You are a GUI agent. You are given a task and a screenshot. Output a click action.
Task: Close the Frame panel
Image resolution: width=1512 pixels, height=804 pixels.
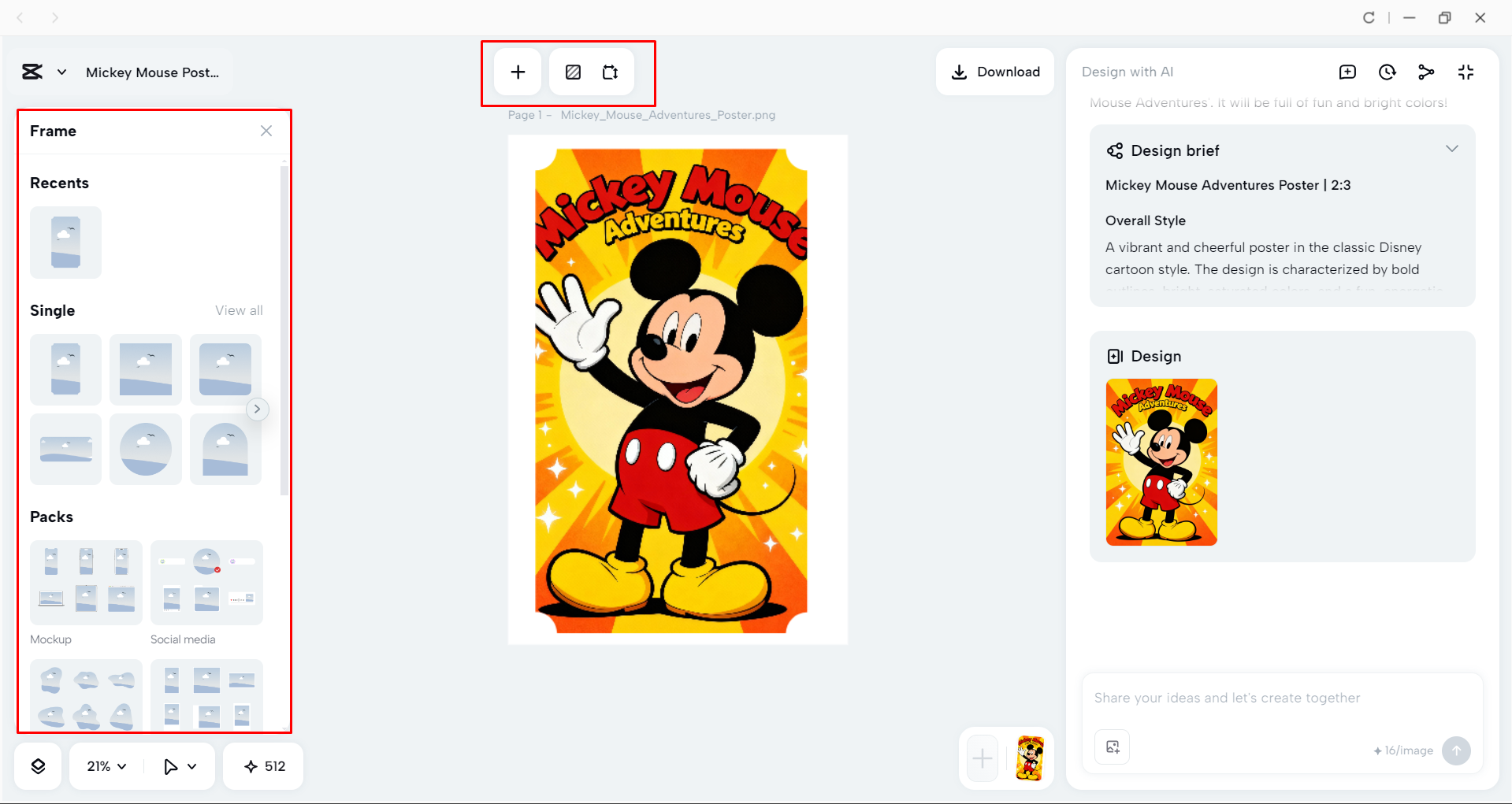(x=266, y=131)
